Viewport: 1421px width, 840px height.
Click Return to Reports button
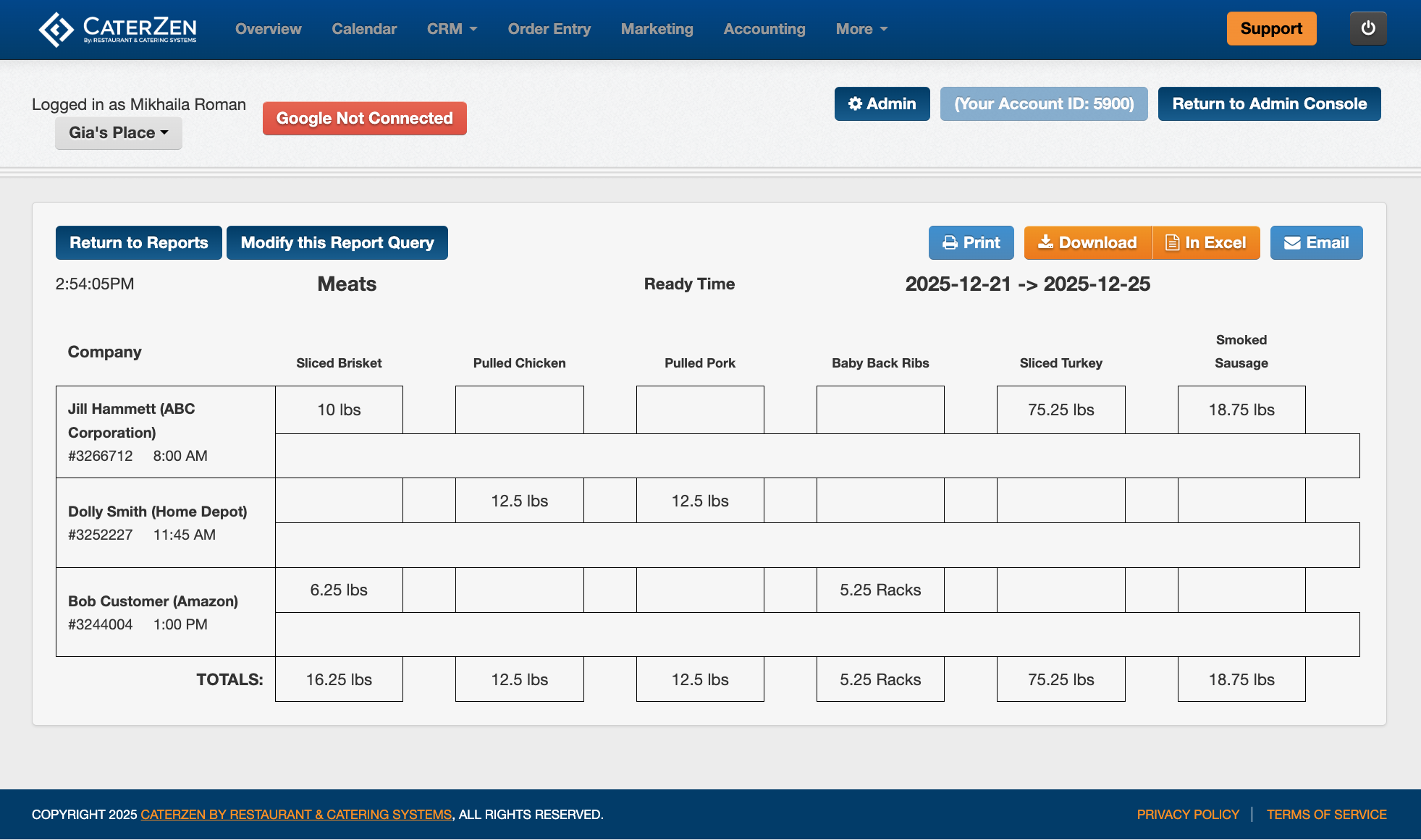point(139,243)
